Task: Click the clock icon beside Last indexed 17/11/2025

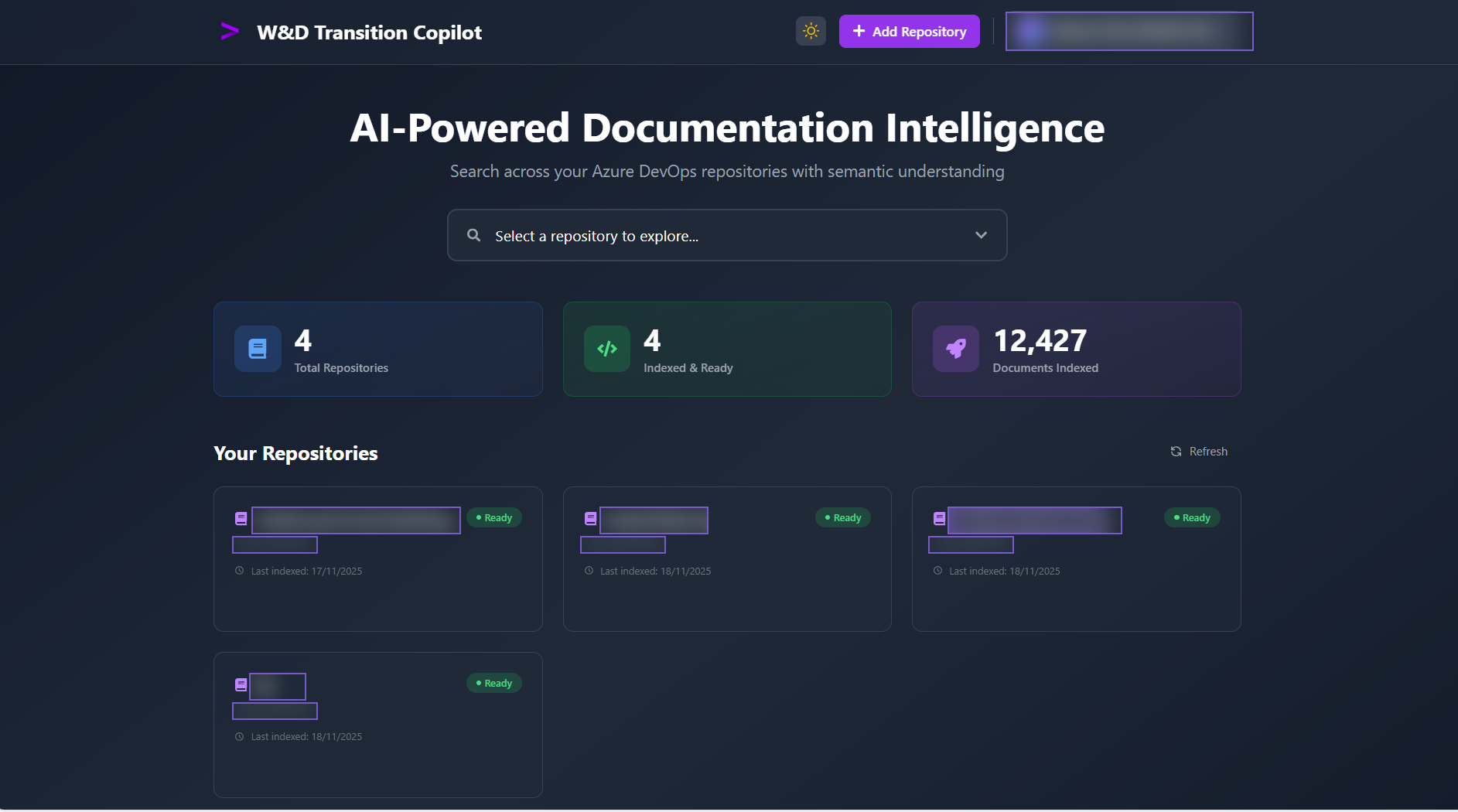Action: point(240,571)
